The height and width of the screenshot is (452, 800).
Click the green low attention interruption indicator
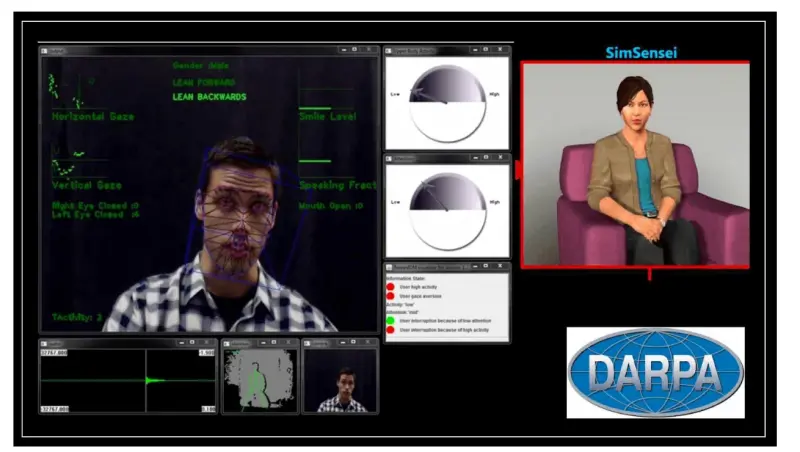[390, 321]
